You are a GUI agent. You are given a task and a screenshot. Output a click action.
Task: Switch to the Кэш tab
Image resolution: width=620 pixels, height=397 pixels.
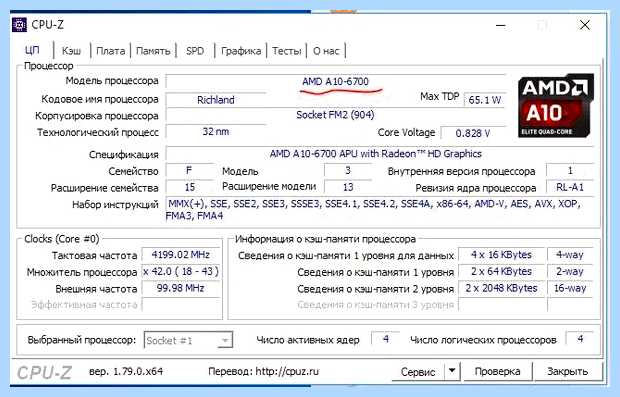(72, 51)
